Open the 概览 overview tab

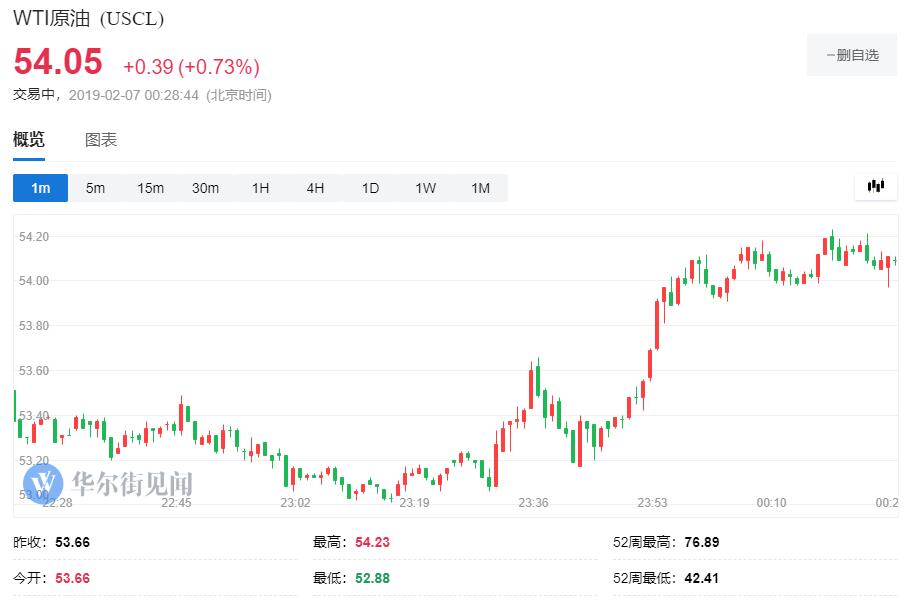click(x=29, y=140)
